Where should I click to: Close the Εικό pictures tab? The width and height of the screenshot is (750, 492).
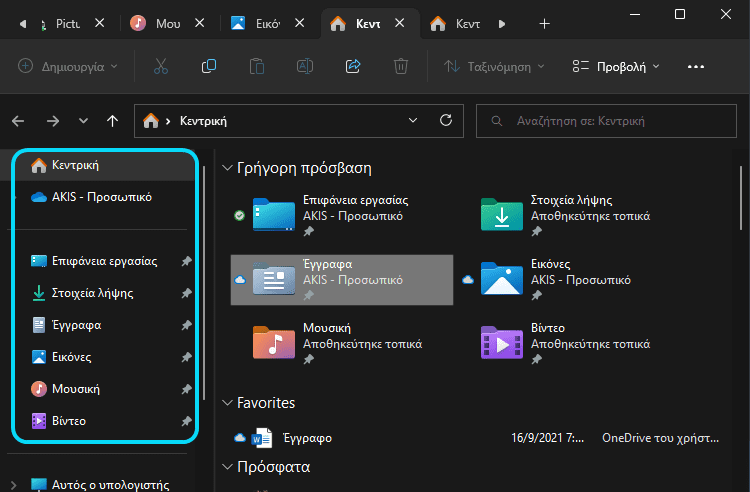click(299, 23)
